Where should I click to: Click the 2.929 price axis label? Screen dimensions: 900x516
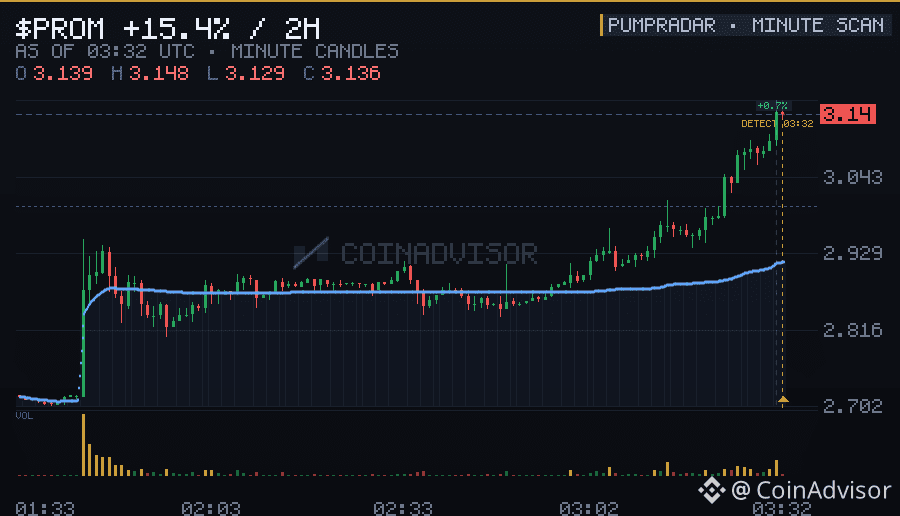(852, 253)
